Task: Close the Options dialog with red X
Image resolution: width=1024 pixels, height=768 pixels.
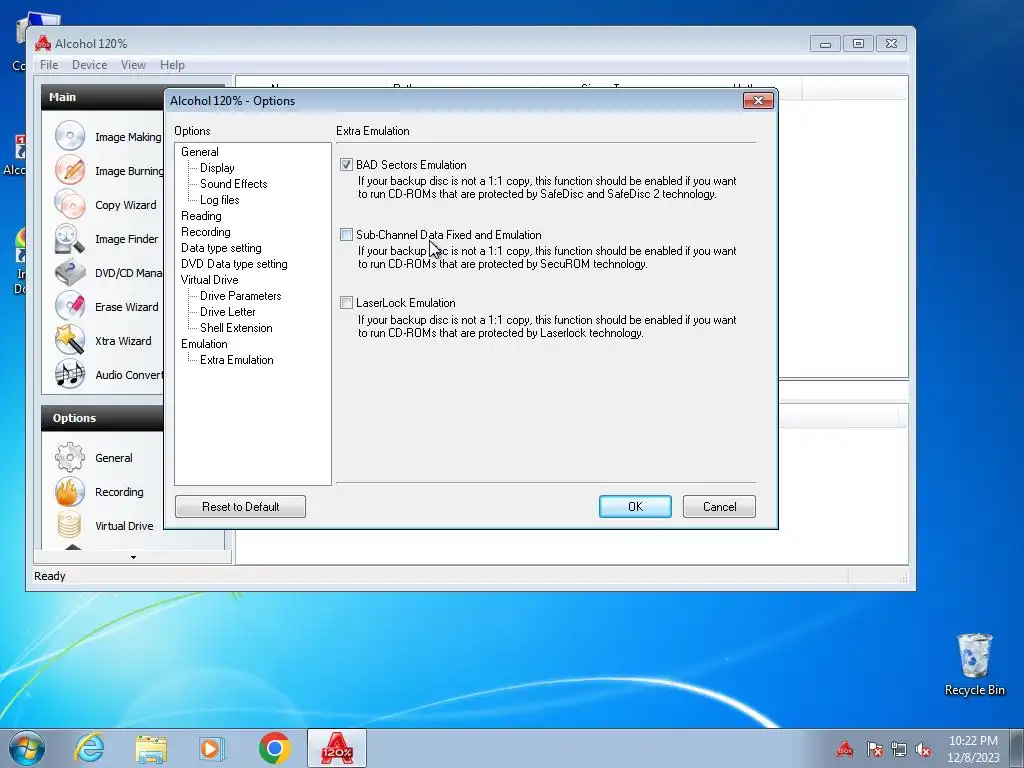Action: tap(758, 101)
